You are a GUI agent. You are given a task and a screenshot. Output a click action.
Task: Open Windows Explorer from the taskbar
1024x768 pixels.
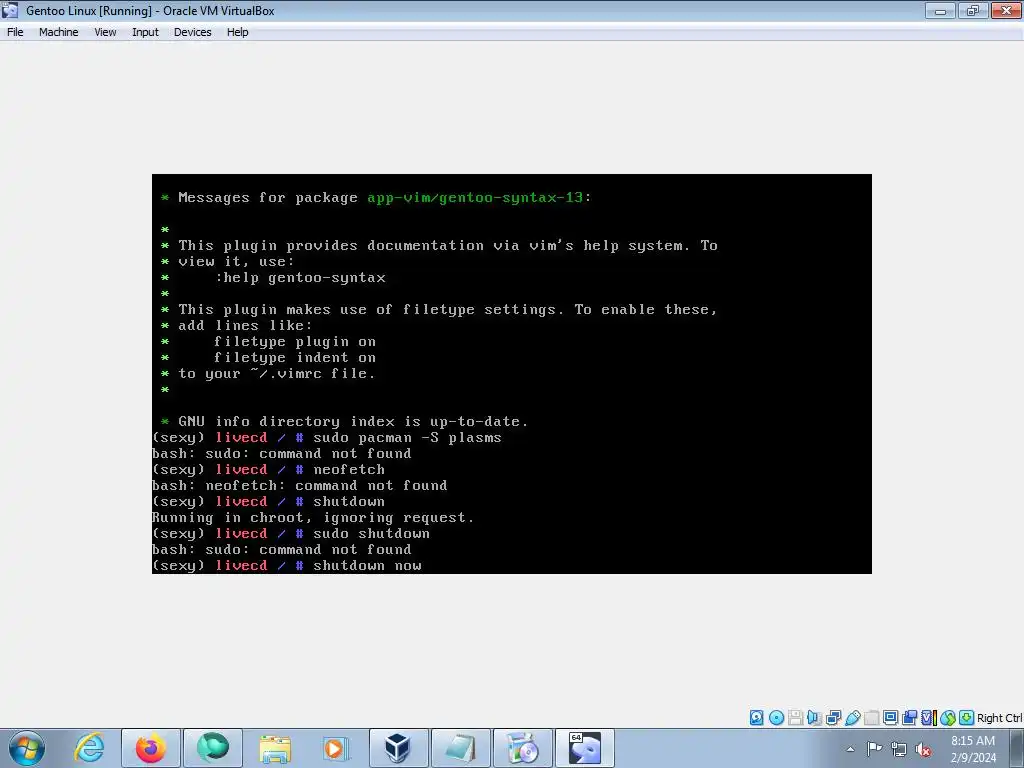coord(274,748)
